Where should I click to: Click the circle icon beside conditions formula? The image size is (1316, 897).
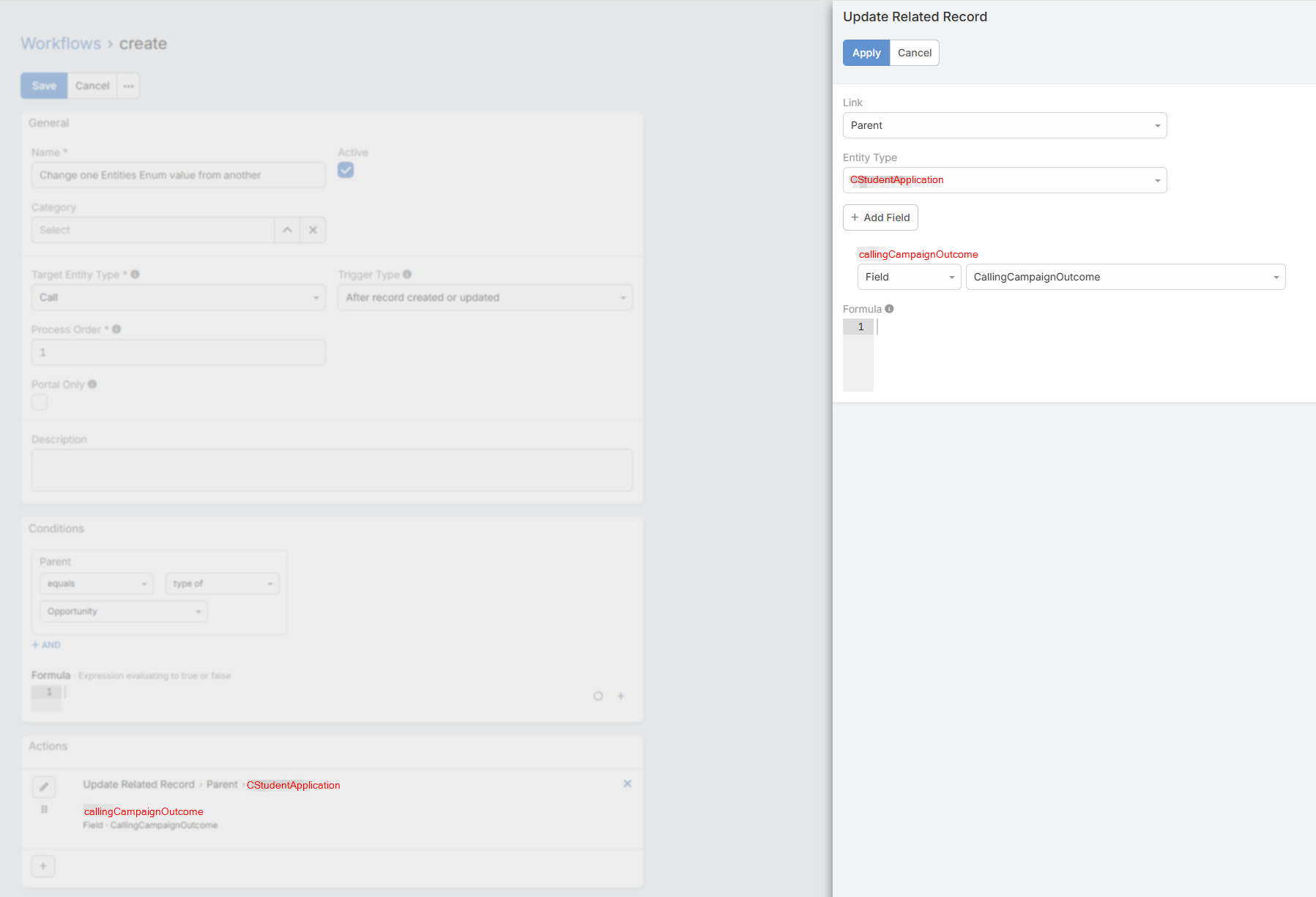tap(598, 696)
